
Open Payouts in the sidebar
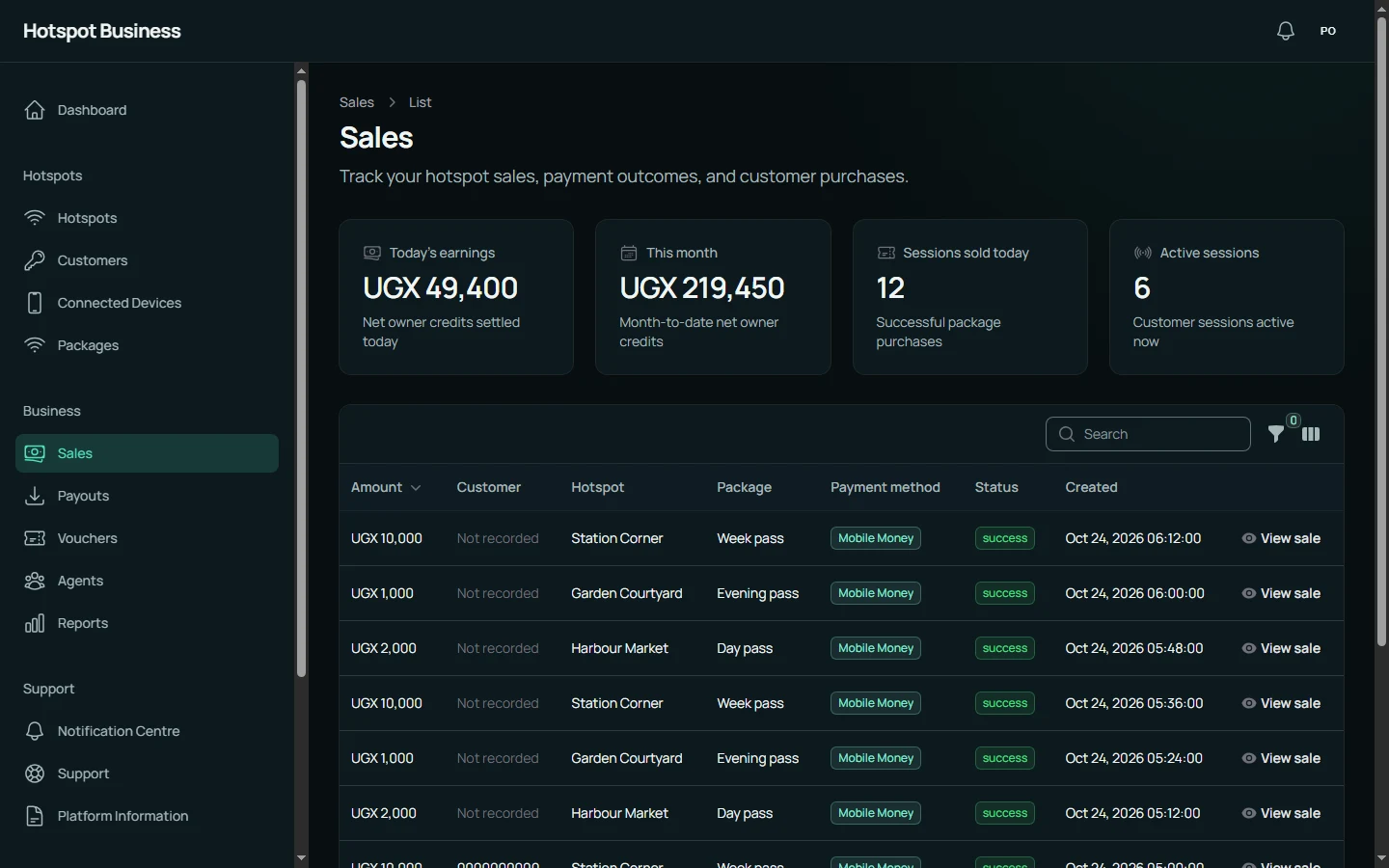point(147,496)
